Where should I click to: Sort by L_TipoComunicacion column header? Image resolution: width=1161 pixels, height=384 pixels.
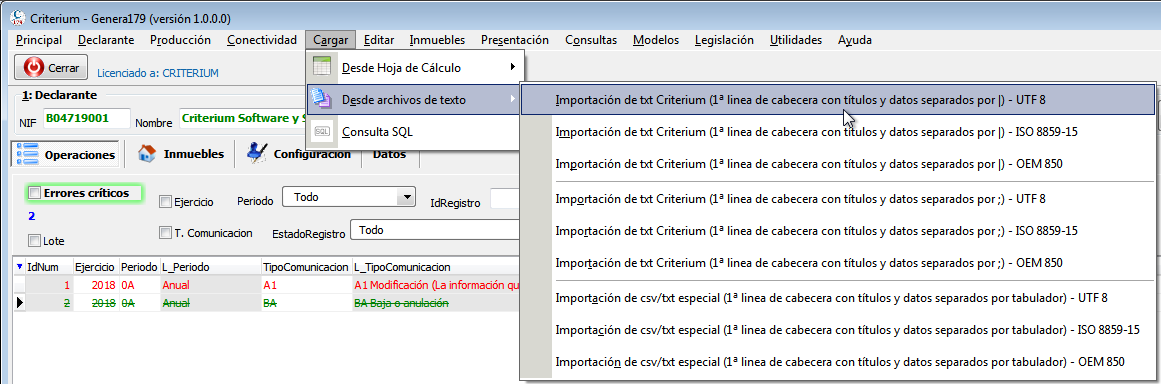(x=436, y=267)
